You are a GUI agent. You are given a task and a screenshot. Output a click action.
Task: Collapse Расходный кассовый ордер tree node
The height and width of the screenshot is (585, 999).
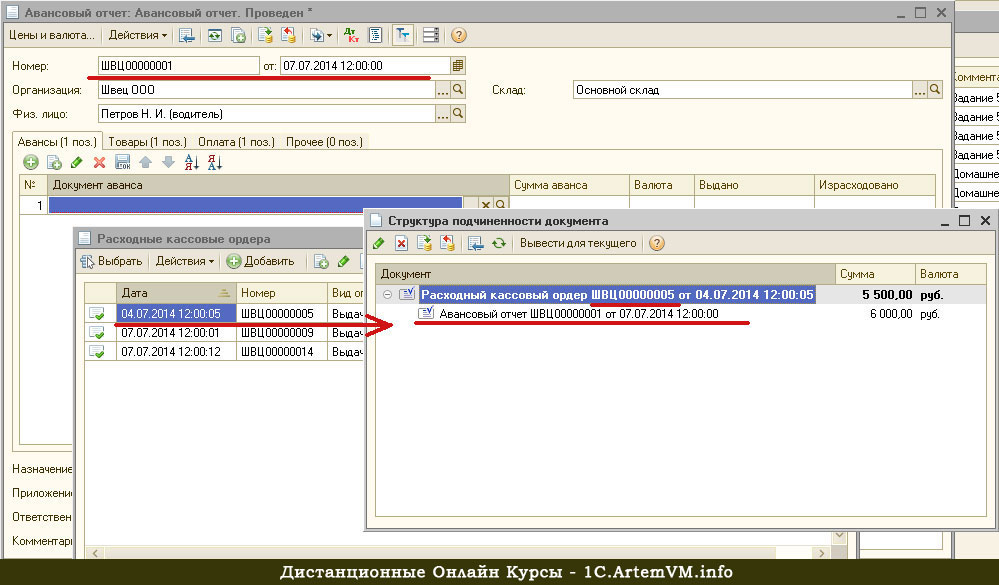(x=387, y=295)
